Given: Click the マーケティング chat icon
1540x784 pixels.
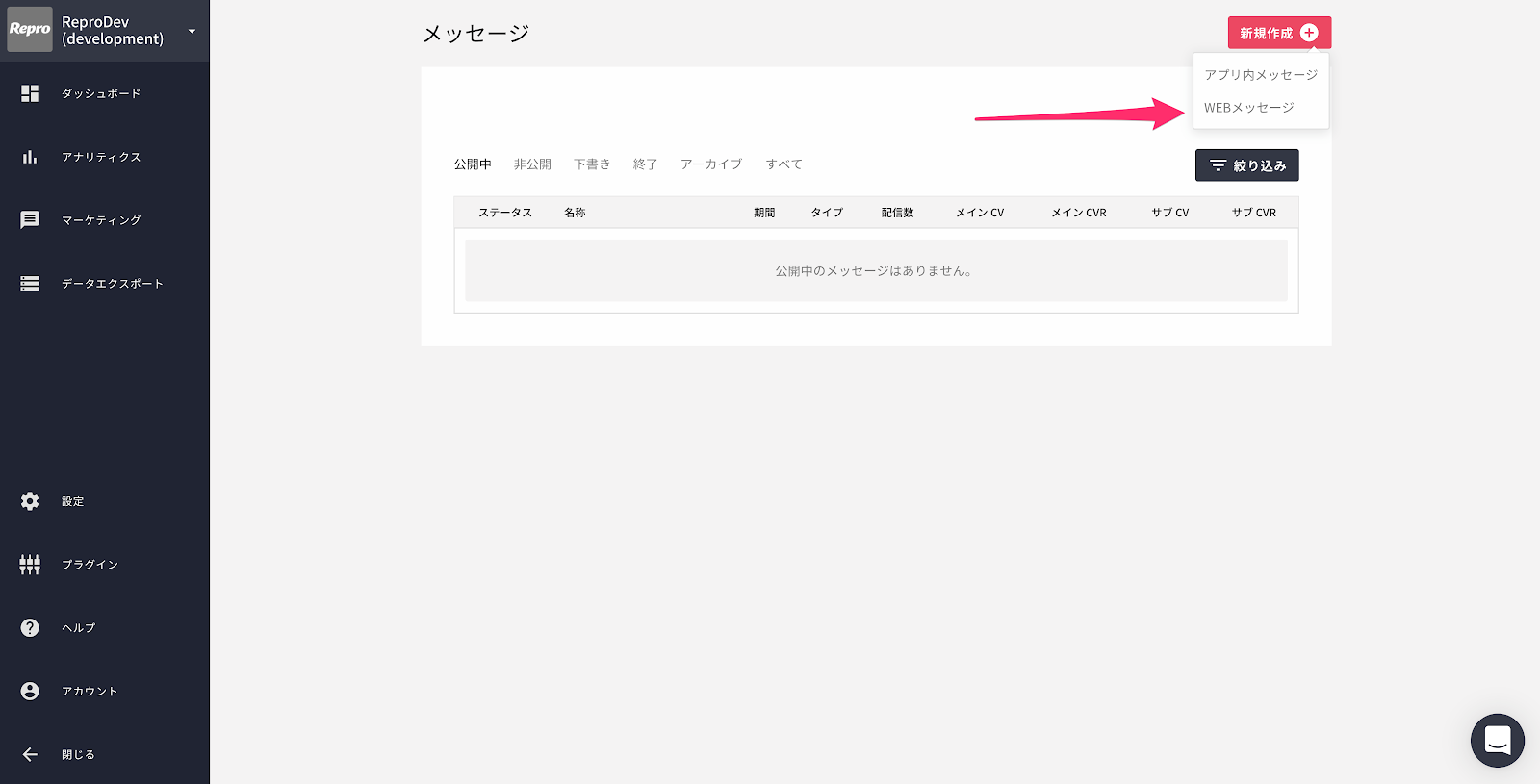Looking at the screenshot, I should coord(30,220).
